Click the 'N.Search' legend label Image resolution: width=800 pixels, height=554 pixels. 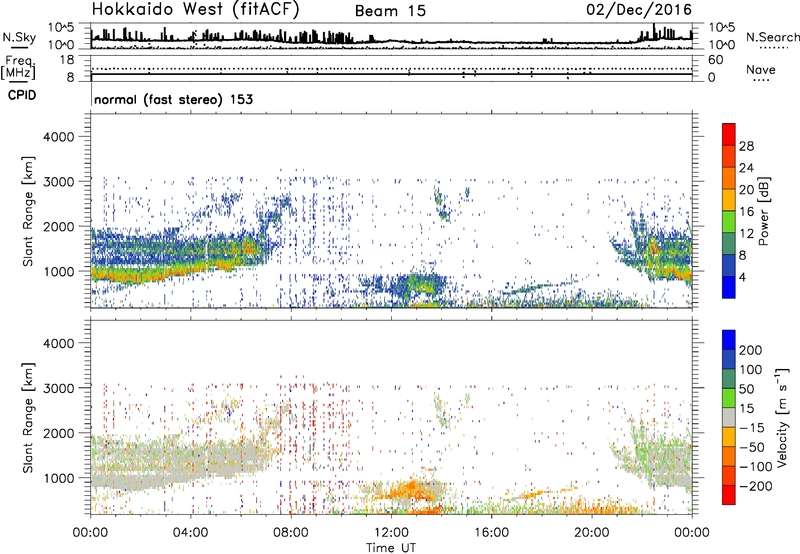point(772,37)
